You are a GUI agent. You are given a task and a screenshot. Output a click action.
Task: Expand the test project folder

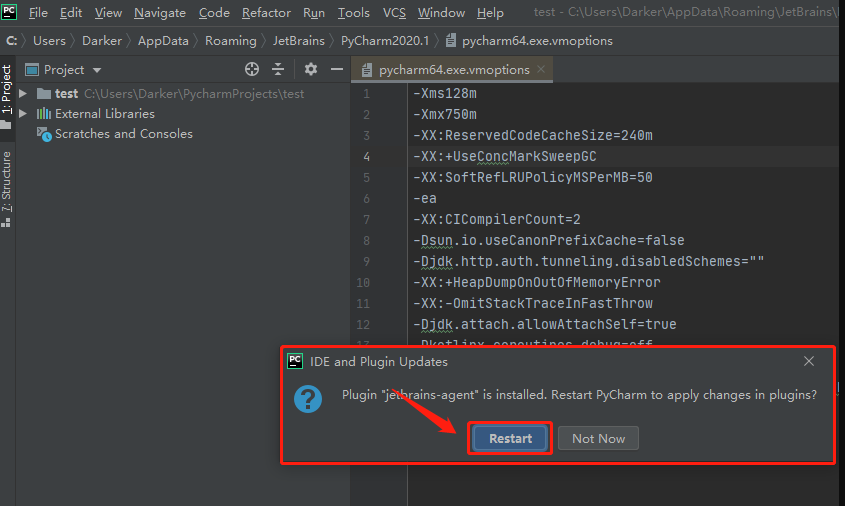[x=23, y=93]
